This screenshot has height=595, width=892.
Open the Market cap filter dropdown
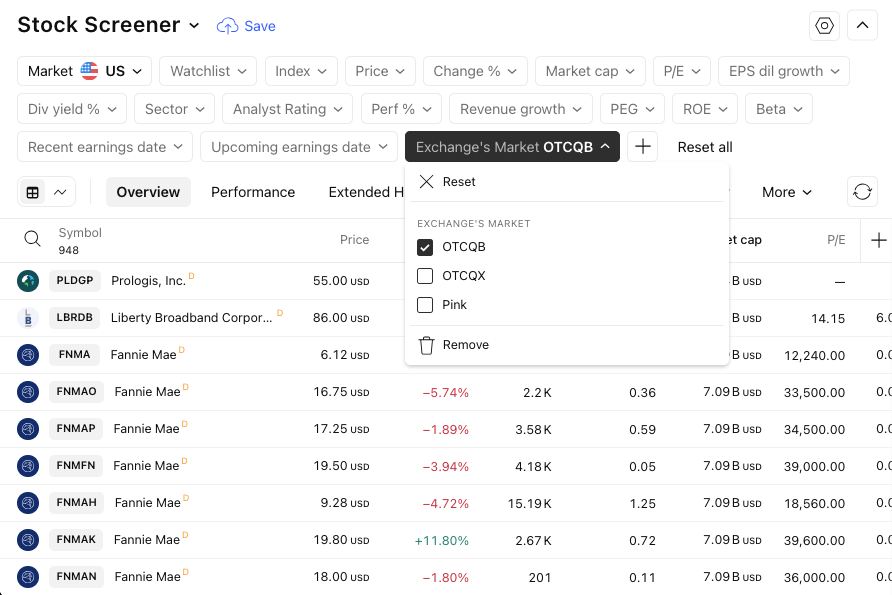[590, 71]
